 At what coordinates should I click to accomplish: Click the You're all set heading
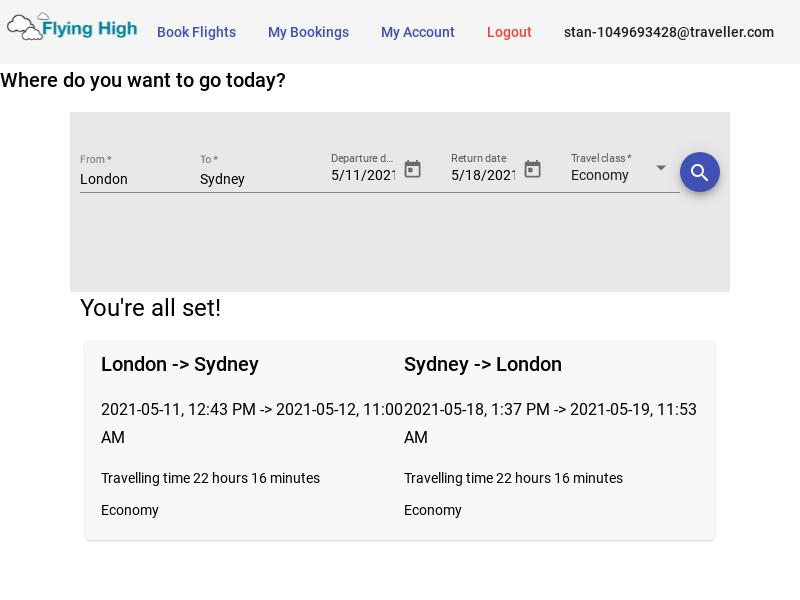pos(151,308)
